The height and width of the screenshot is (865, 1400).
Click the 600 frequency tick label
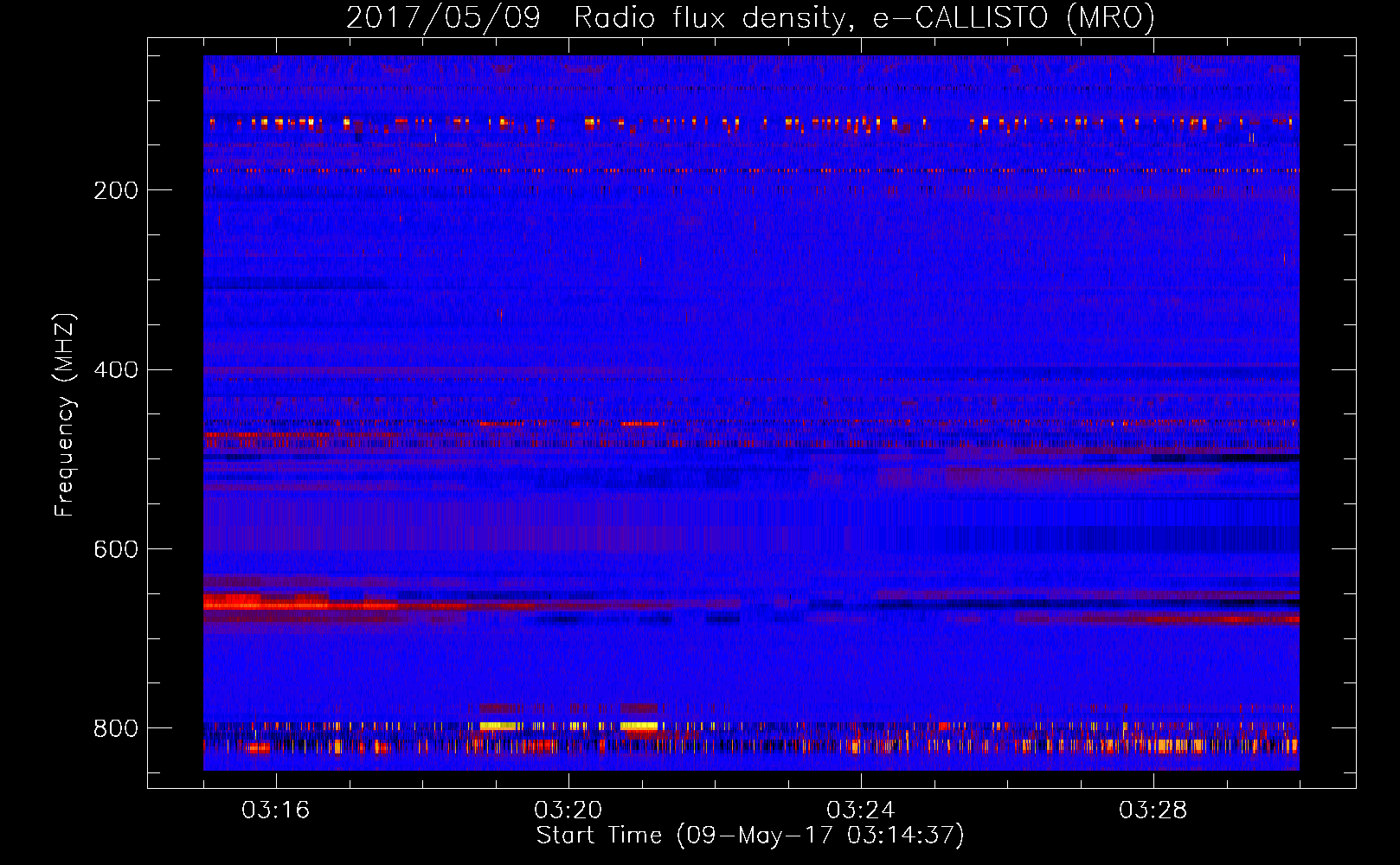116,549
